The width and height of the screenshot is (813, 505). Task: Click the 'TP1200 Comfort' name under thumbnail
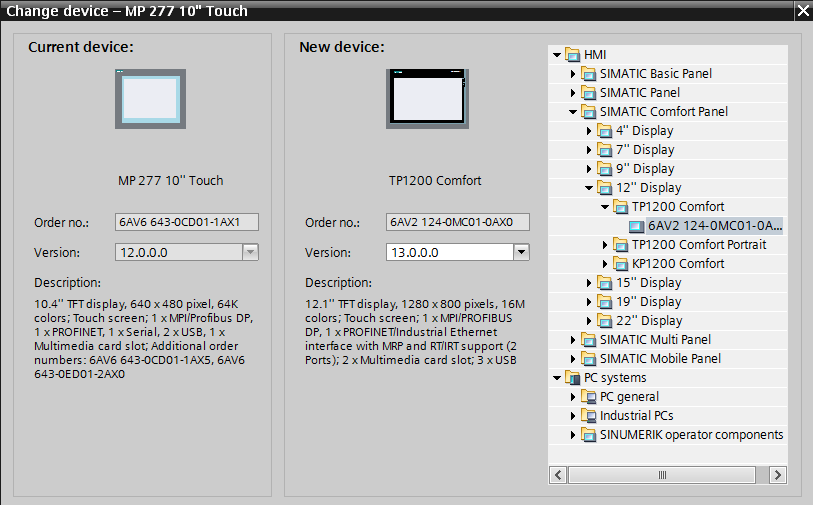(x=435, y=181)
